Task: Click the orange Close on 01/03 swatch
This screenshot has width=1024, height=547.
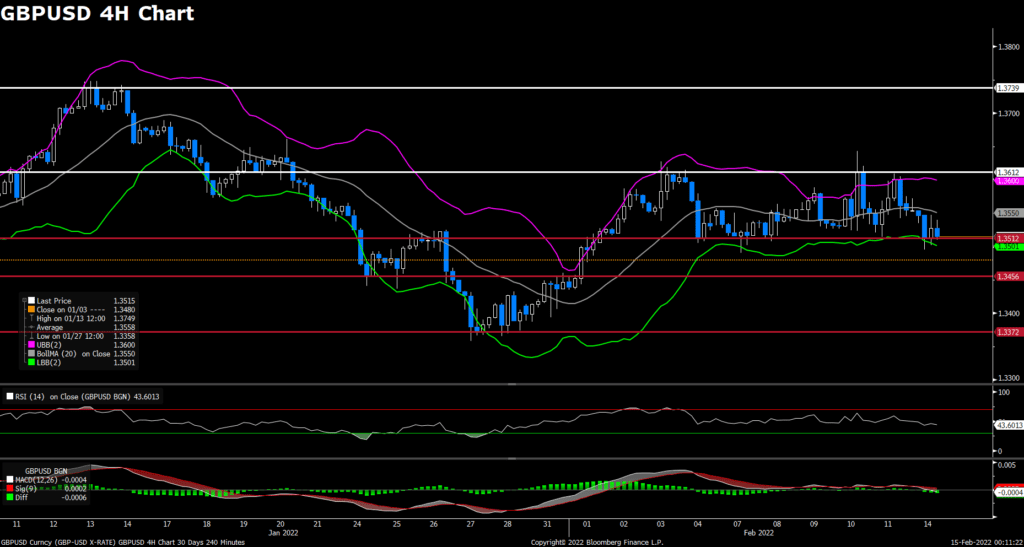Action: pos(32,309)
